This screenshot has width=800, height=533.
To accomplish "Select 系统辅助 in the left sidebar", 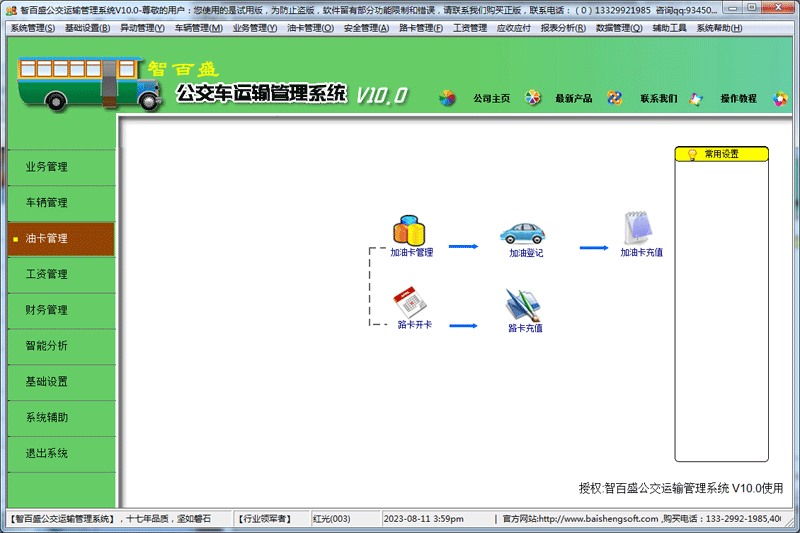I will [x=61, y=418].
